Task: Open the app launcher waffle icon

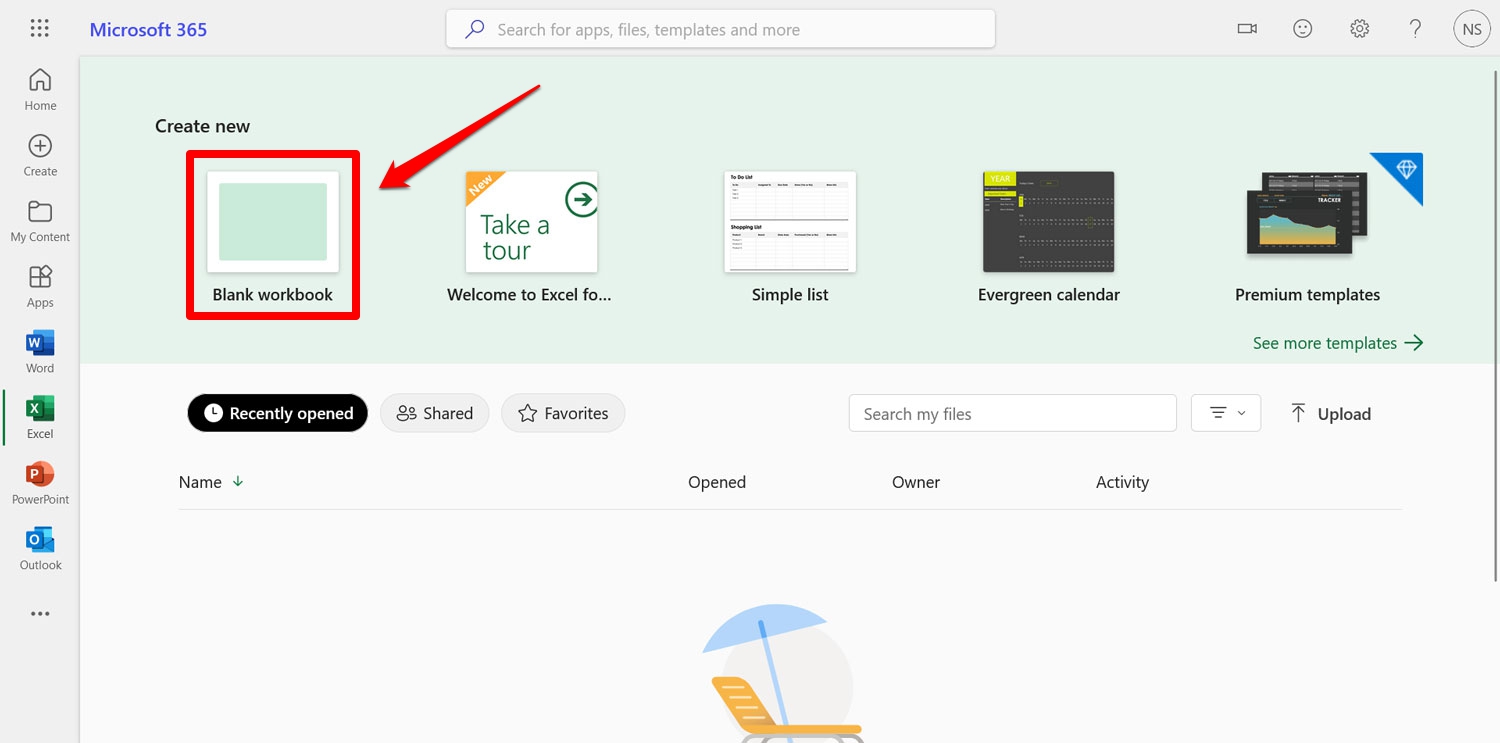Action: 39,29
